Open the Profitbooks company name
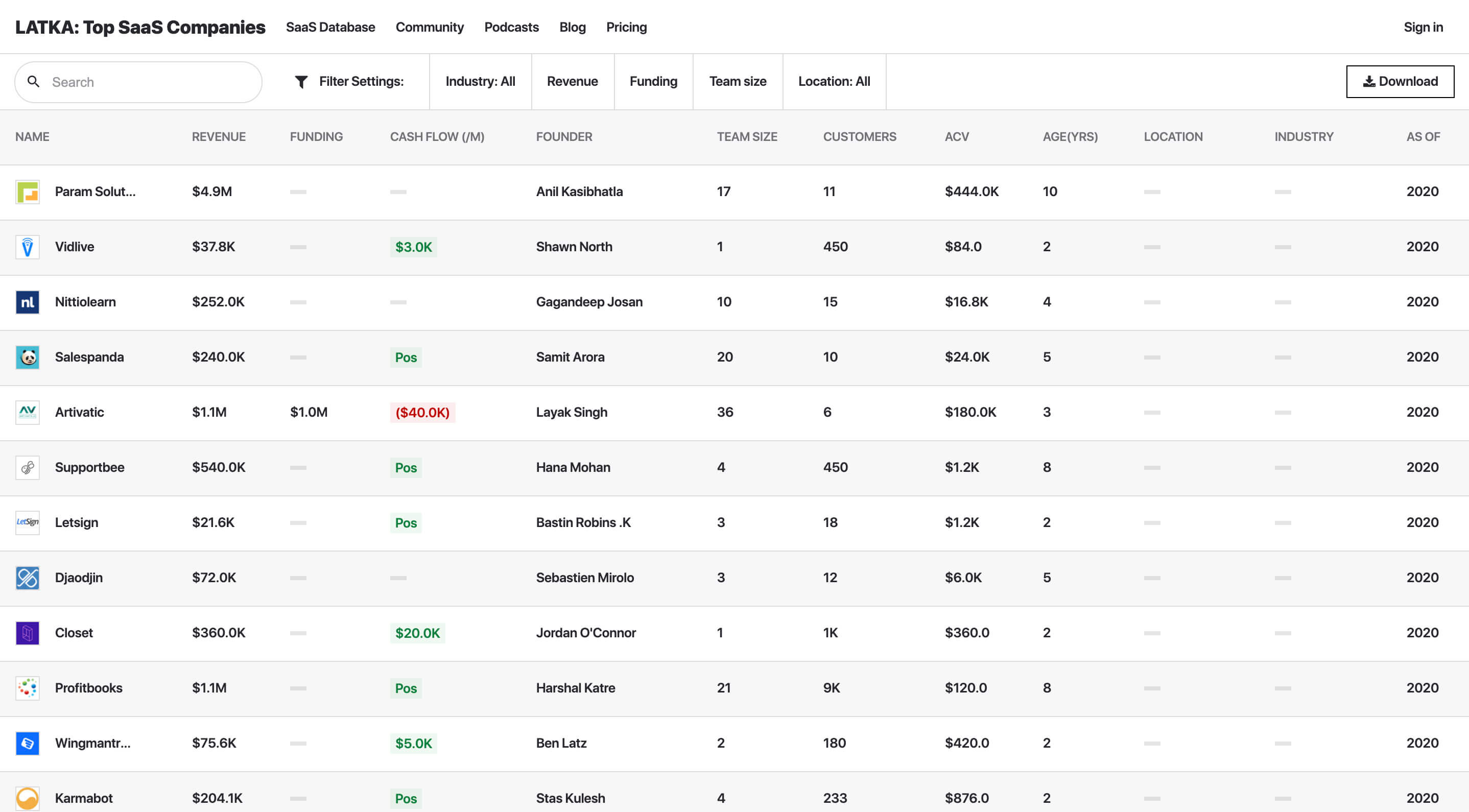This screenshot has height=812, width=1469. pos(88,688)
